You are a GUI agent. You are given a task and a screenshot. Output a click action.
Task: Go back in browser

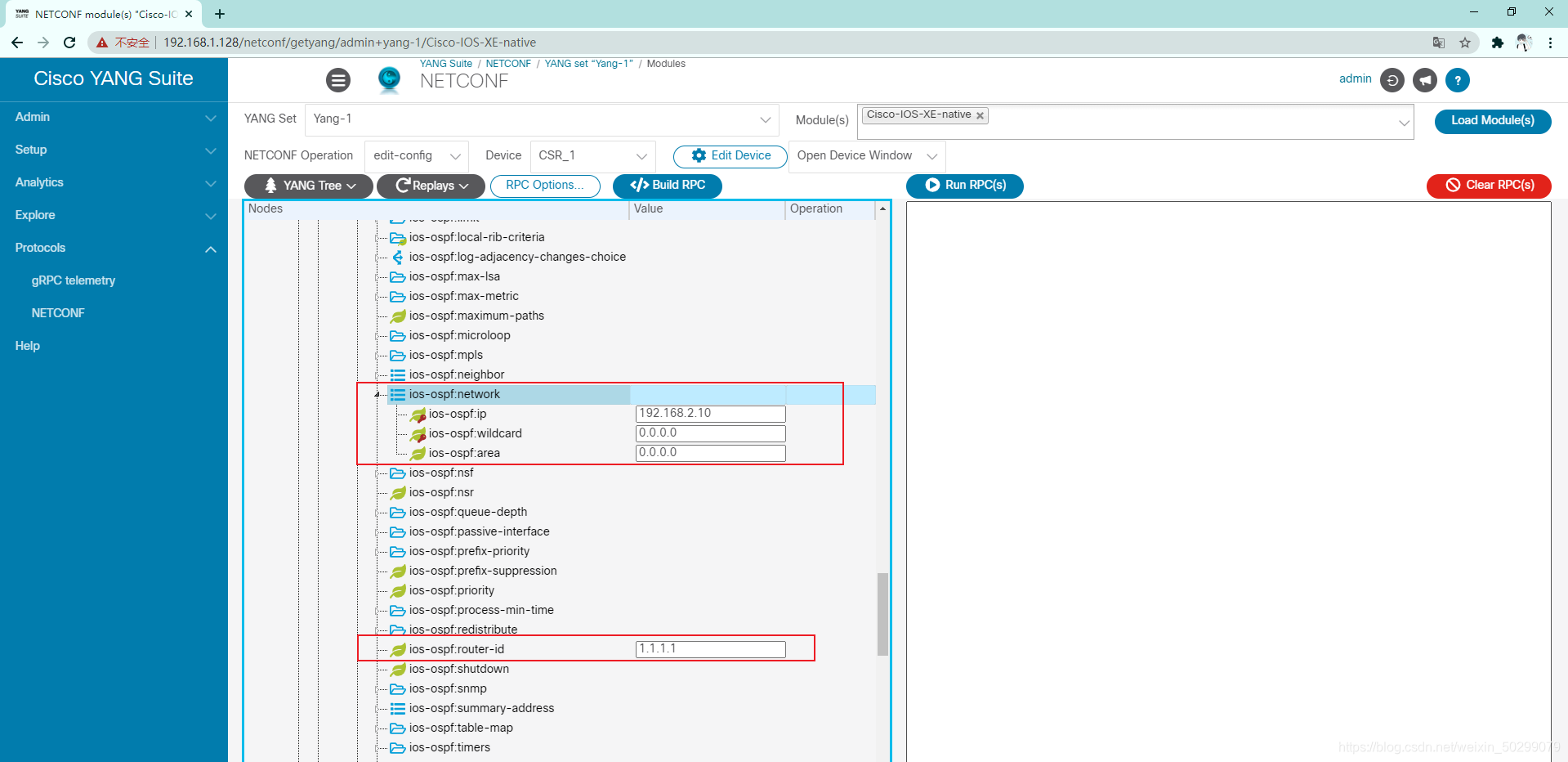tap(17, 43)
